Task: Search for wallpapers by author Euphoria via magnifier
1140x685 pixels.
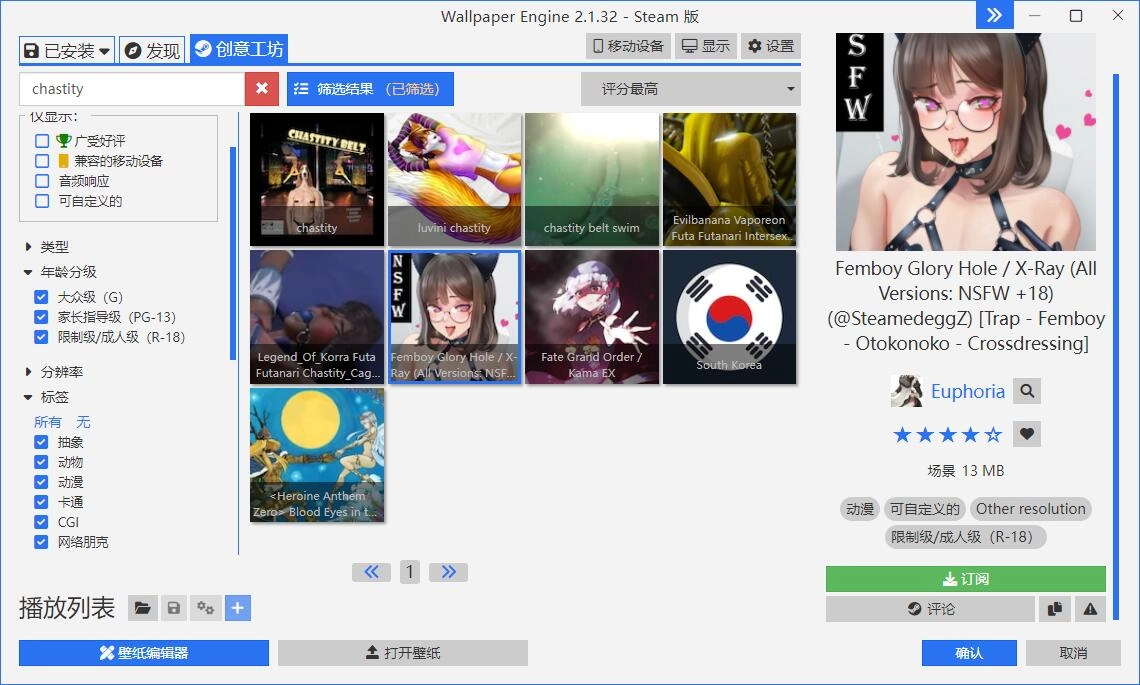Action: tap(1027, 391)
